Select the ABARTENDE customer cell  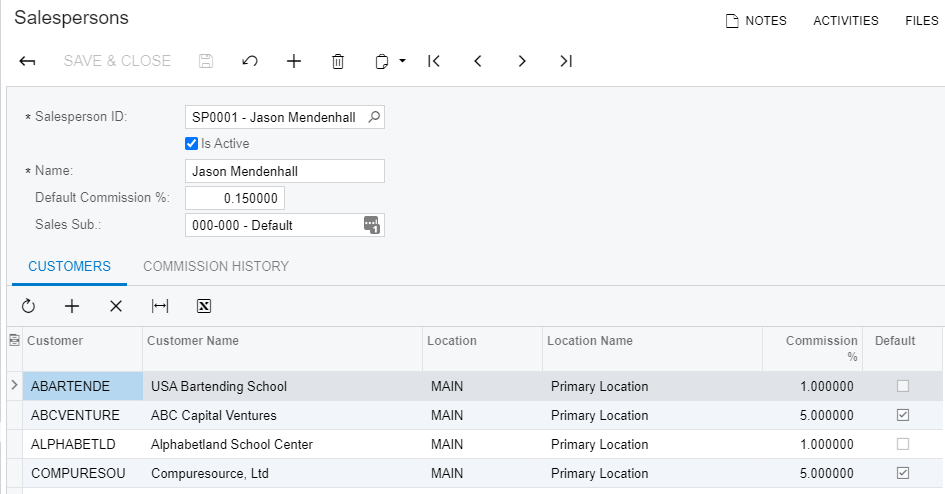83,386
